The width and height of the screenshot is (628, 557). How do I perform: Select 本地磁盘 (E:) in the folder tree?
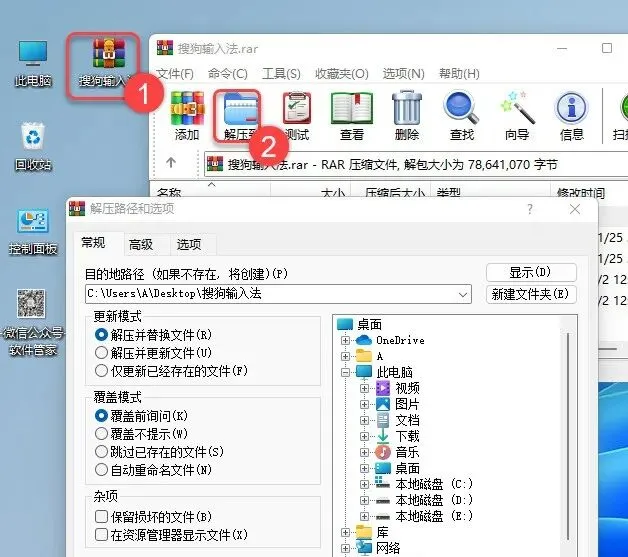[425, 516]
